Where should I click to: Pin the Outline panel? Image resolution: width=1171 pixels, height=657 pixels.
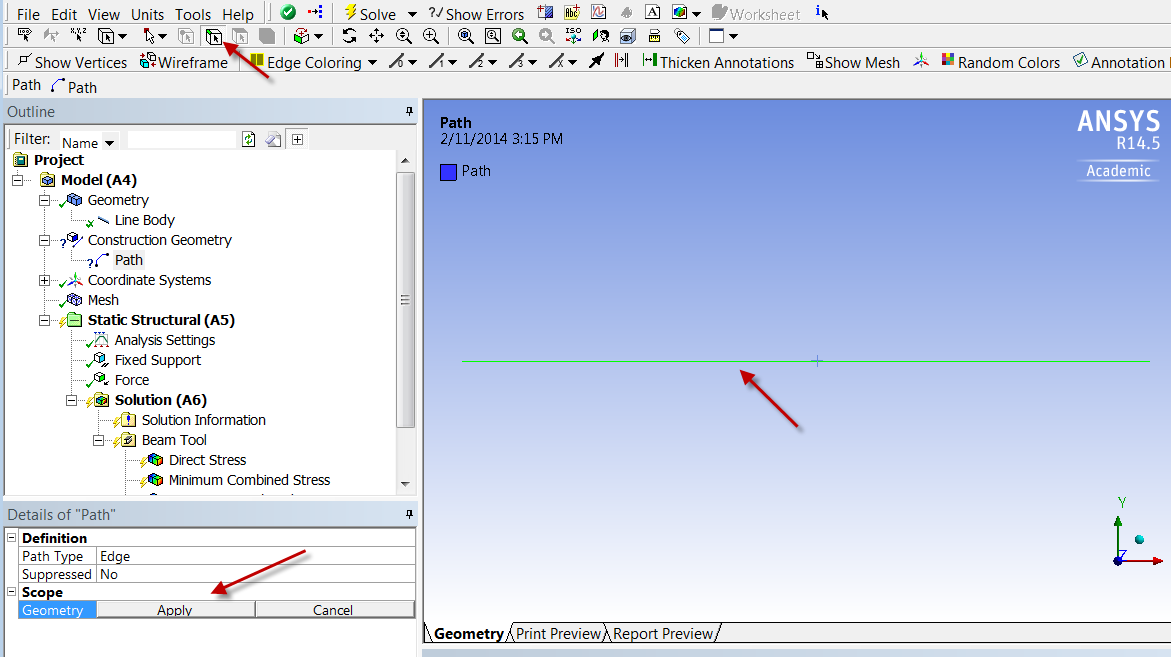(x=409, y=111)
